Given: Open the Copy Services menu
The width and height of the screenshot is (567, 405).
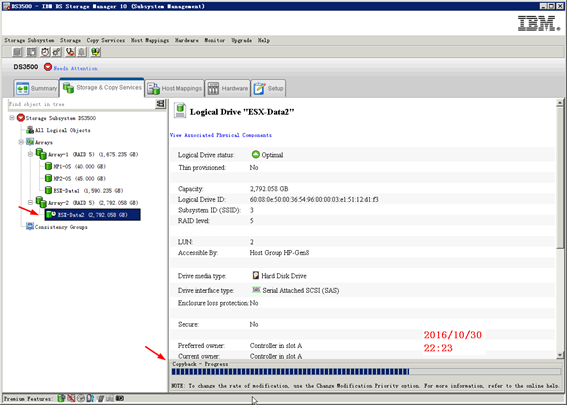Looking at the screenshot, I should point(106,40).
